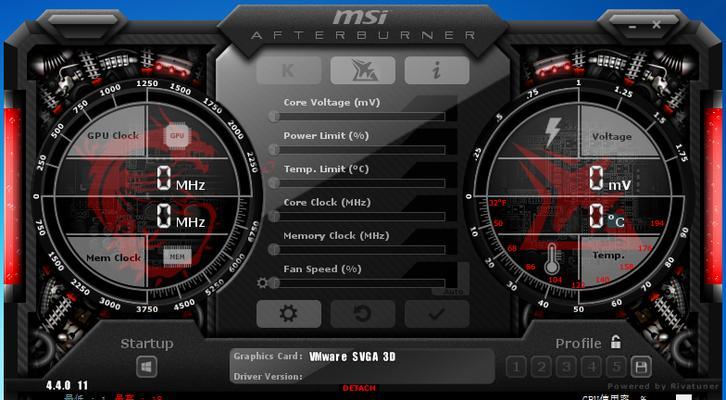Screen dimensions: 726x400
Task: Click the 4.4.0 11 version number
Action: pyautogui.click(x=67, y=385)
